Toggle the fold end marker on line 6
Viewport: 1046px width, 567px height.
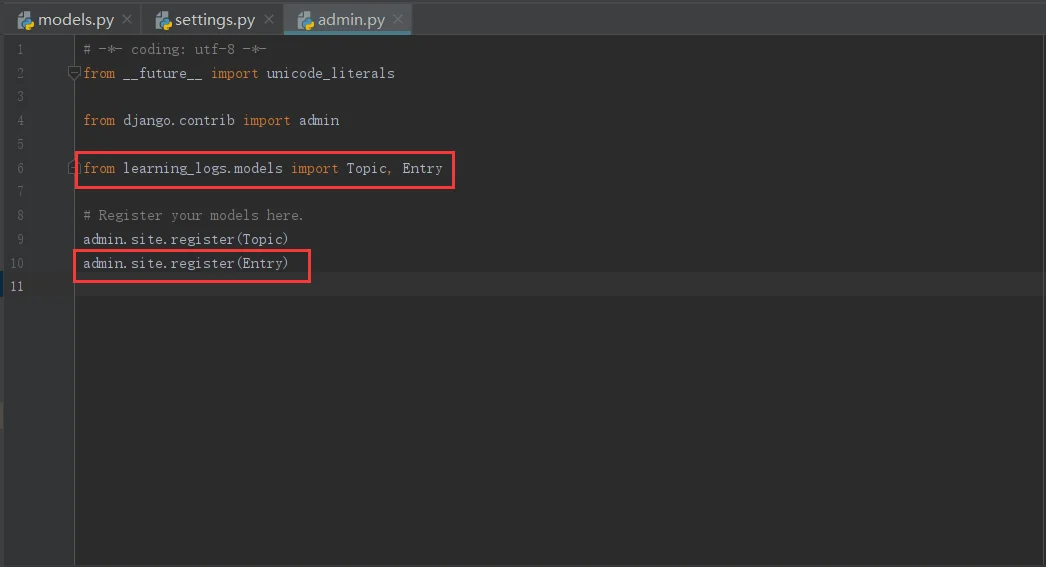73,168
